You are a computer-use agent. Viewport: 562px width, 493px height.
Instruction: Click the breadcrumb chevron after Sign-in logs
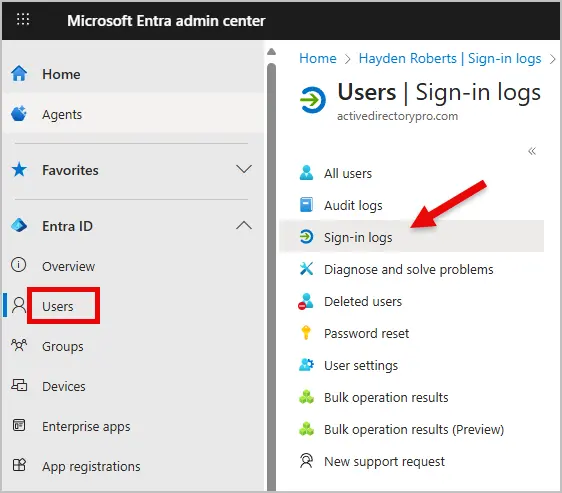(553, 59)
